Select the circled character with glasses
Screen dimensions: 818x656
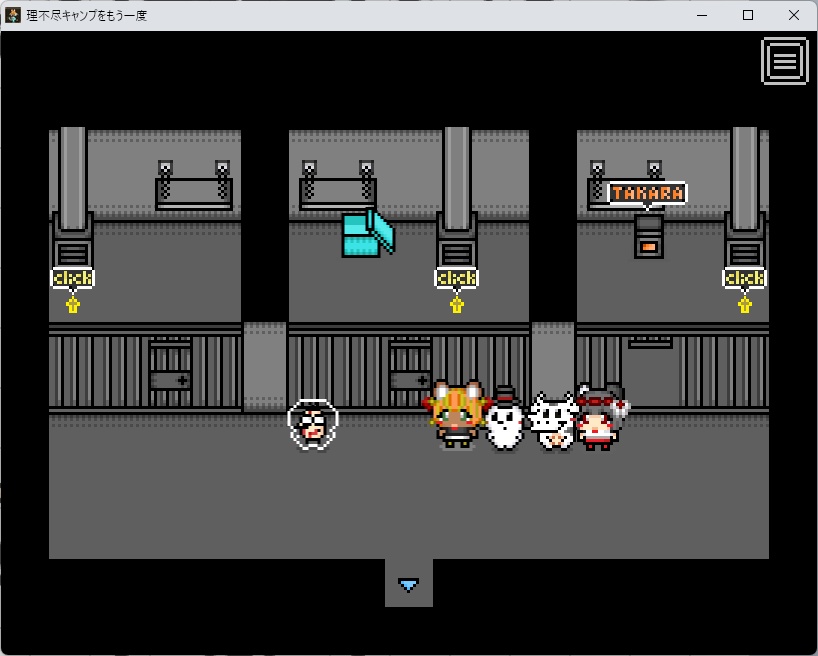(313, 424)
